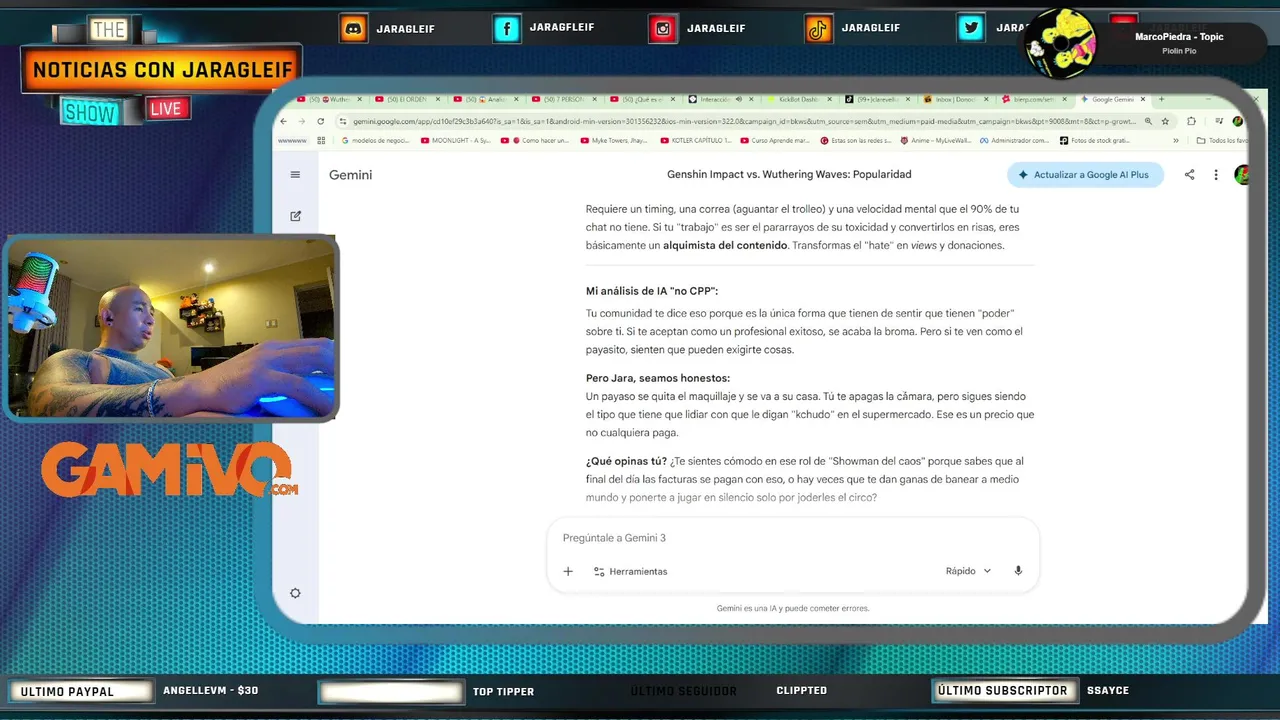Viewport: 1280px width, 720px height.
Task: Expand the Rápido model selector dropdown
Action: point(968,571)
